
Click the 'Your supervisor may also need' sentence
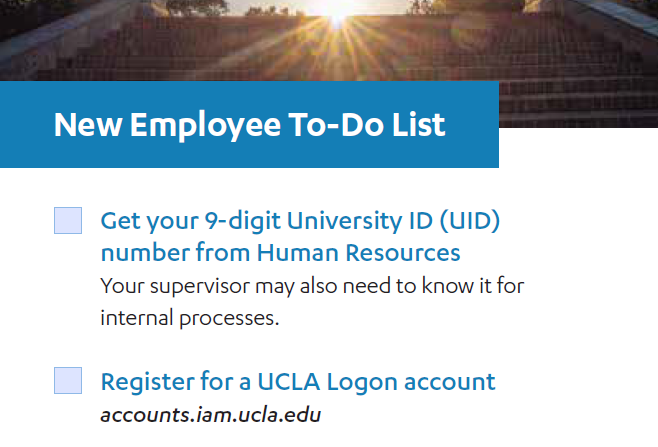click(312, 286)
